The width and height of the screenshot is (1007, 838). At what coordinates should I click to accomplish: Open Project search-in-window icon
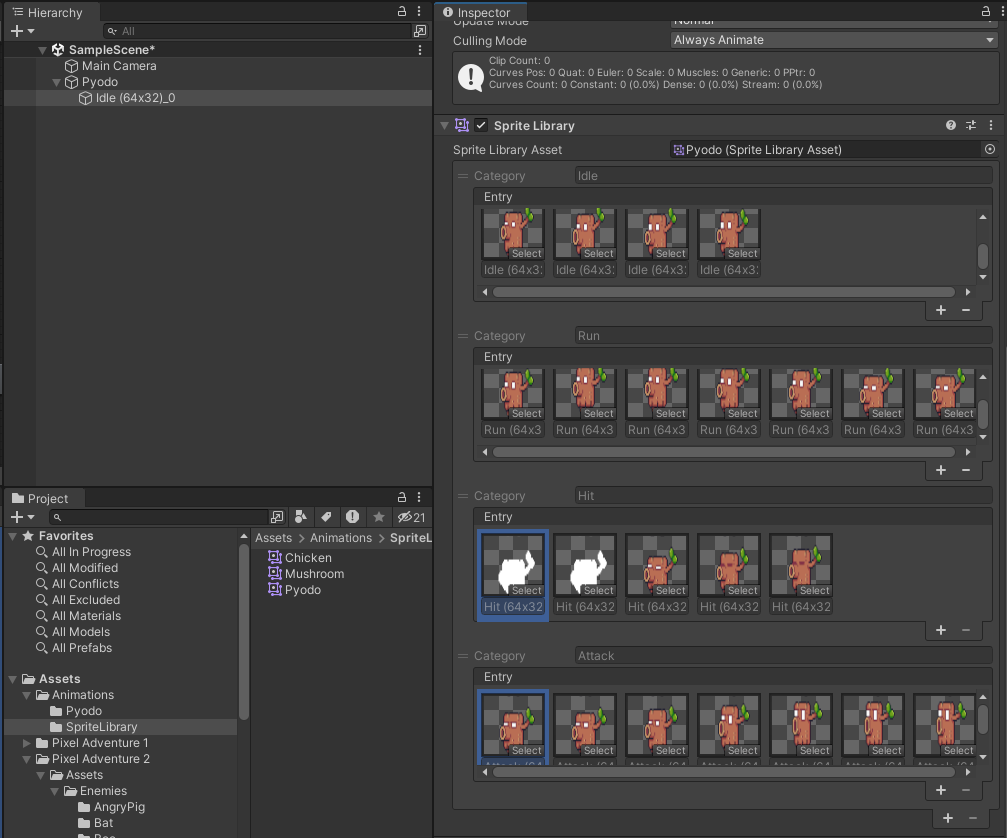277,517
